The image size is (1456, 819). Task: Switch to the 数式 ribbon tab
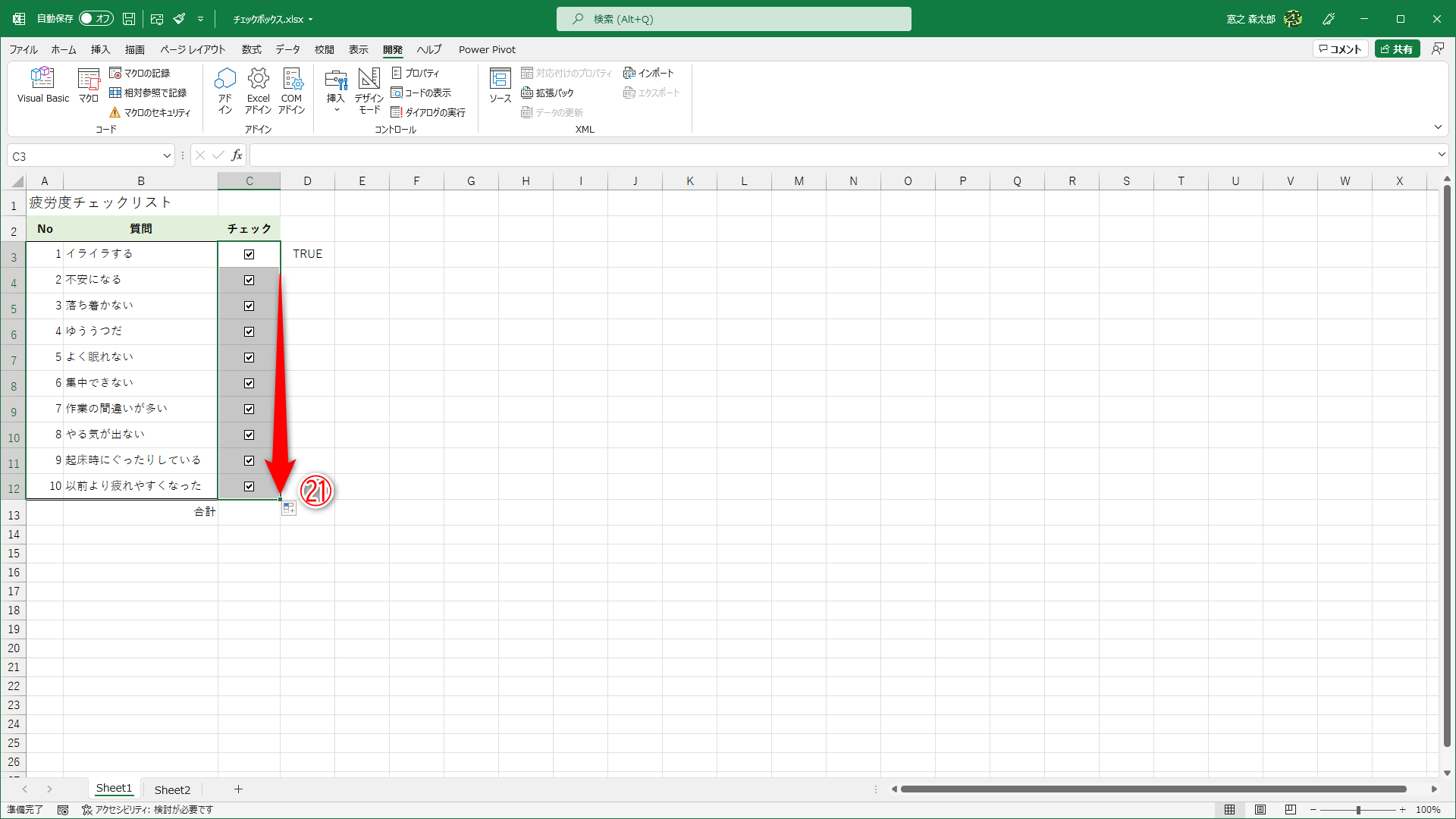click(x=251, y=49)
